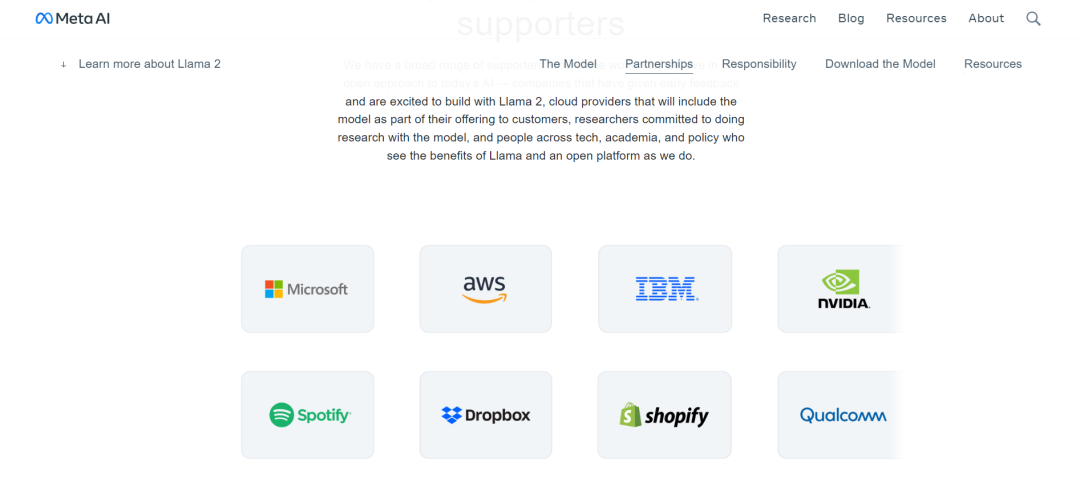Click the Shopify logo card

[665, 415]
